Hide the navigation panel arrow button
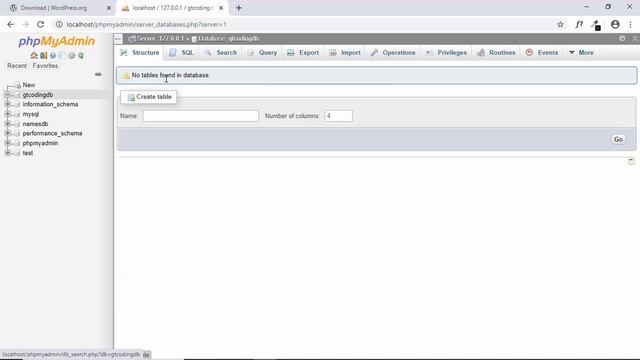The image size is (640, 360). click(x=118, y=39)
